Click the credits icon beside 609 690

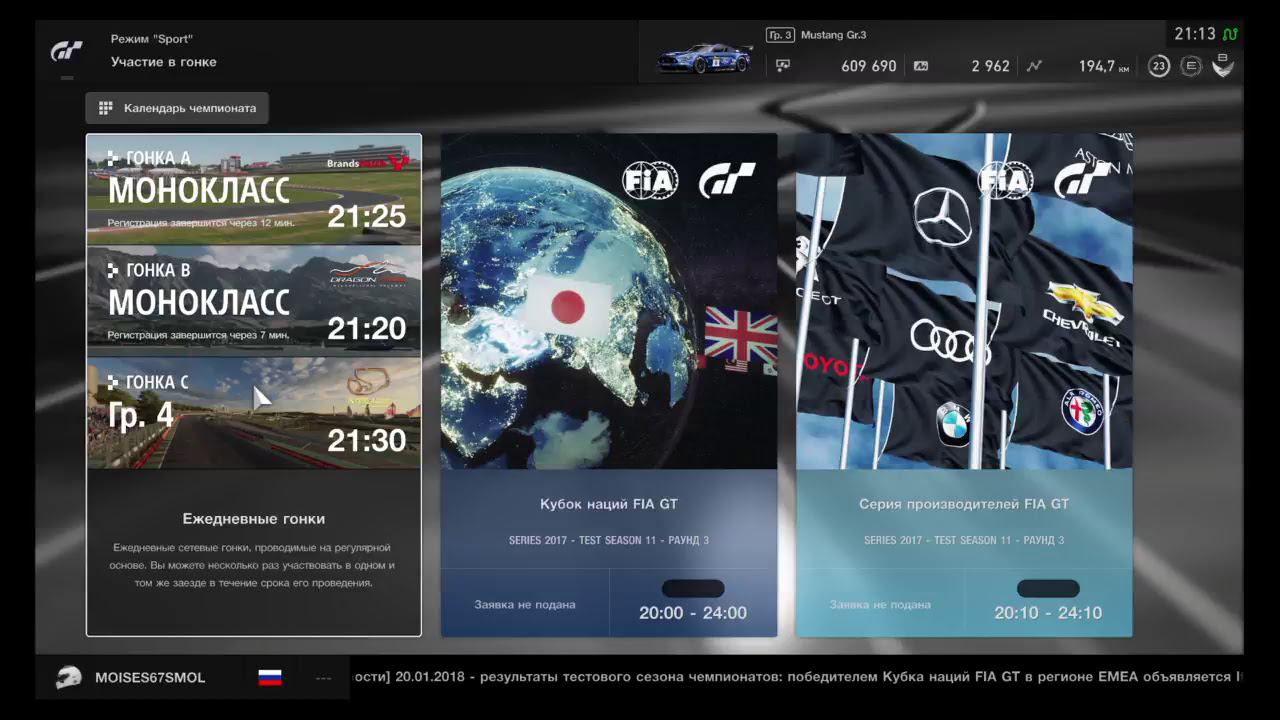783,66
